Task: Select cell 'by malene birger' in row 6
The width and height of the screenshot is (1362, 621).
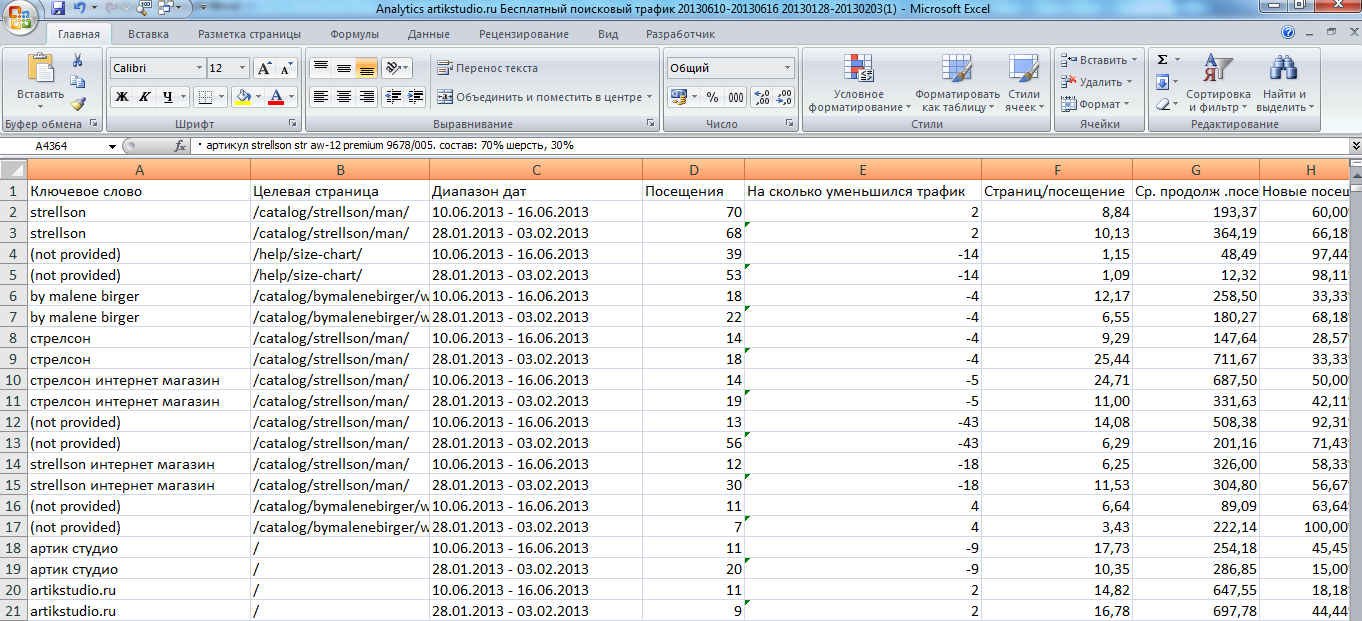Action: coord(138,296)
